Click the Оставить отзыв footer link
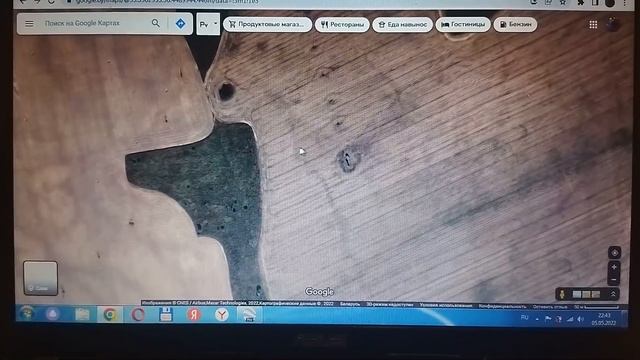Viewport: 640px width, 360px height. click(x=550, y=307)
